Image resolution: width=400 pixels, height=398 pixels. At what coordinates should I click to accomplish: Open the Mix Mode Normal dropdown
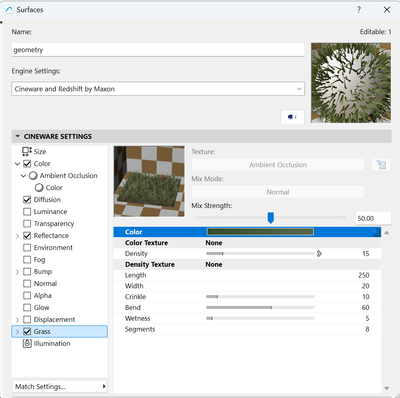point(278,192)
